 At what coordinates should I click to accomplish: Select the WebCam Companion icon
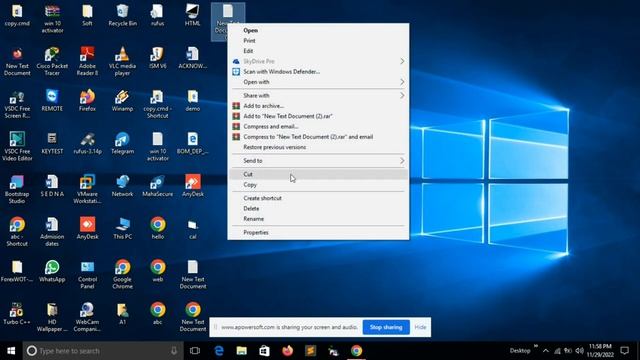[x=87, y=317]
